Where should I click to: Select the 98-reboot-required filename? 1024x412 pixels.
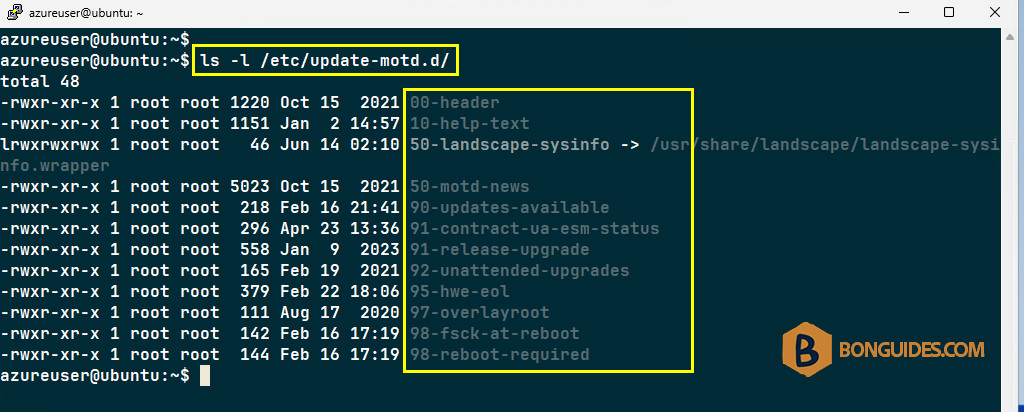pyautogui.click(x=500, y=355)
